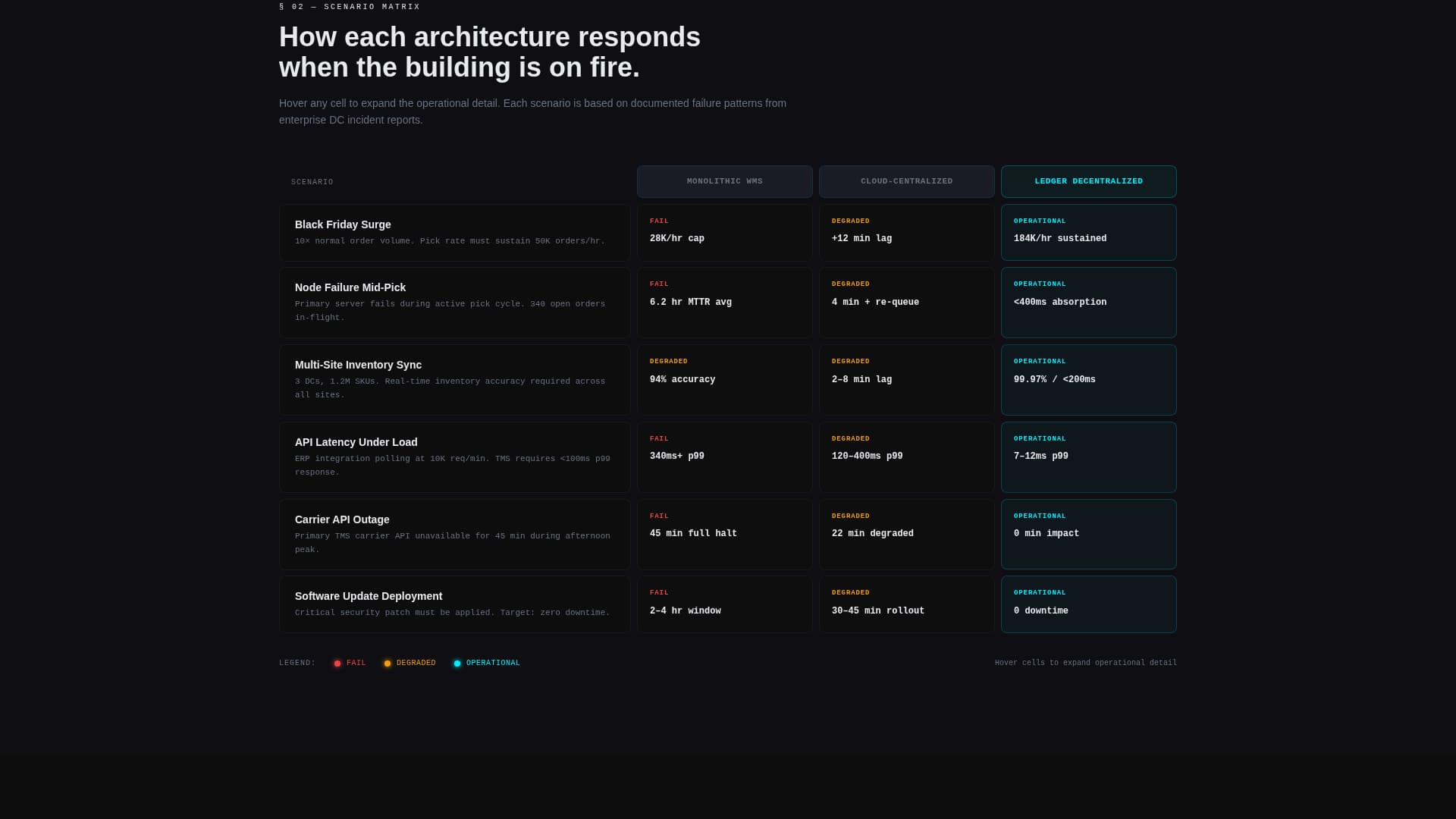This screenshot has height=819, width=1456.
Task: Click the 'Hover cells to expand operational detail' note
Action: [1086, 663]
